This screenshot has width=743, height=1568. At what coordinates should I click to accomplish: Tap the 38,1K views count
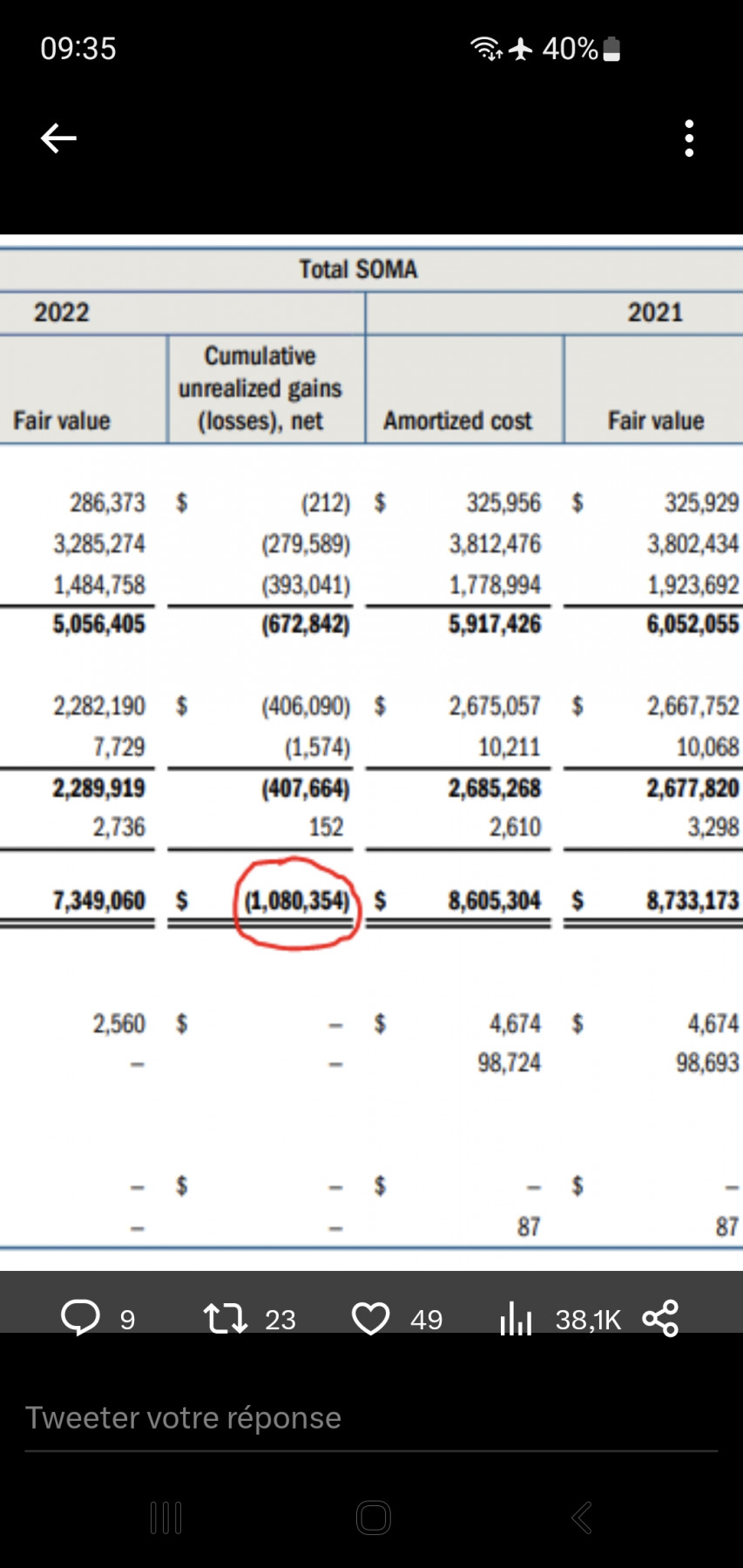[588, 1320]
